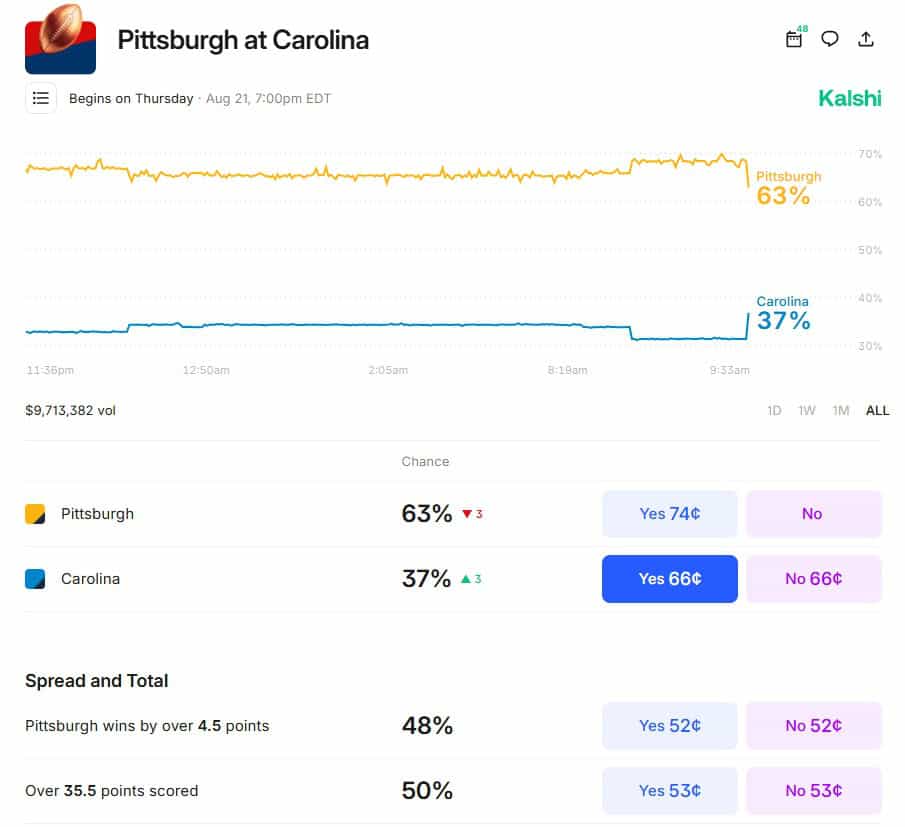Select the 1D chart range
The height and width of the screenshot is (827, 905).
[774, 410]
